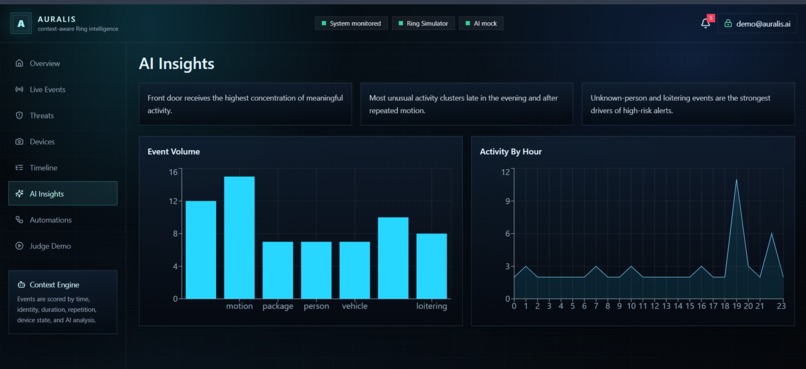Image resolution: width=806 pixels, height=369 pixels.
Task: Click the Event Volume chart title
Action: pyautogui.click(x=174, y=152)
